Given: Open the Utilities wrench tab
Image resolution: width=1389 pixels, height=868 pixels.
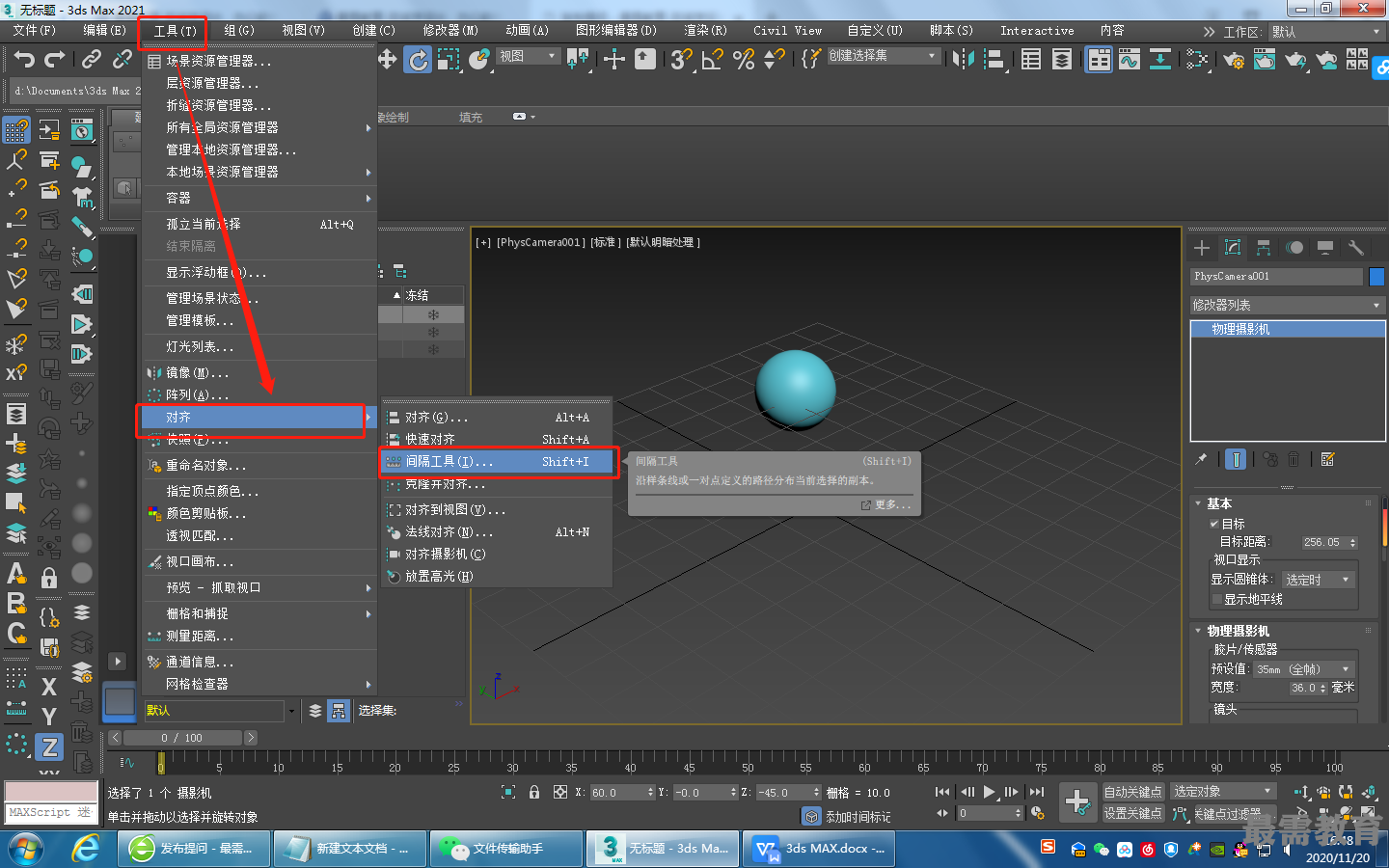Looking at the screenshot, I should point(1356,248).
